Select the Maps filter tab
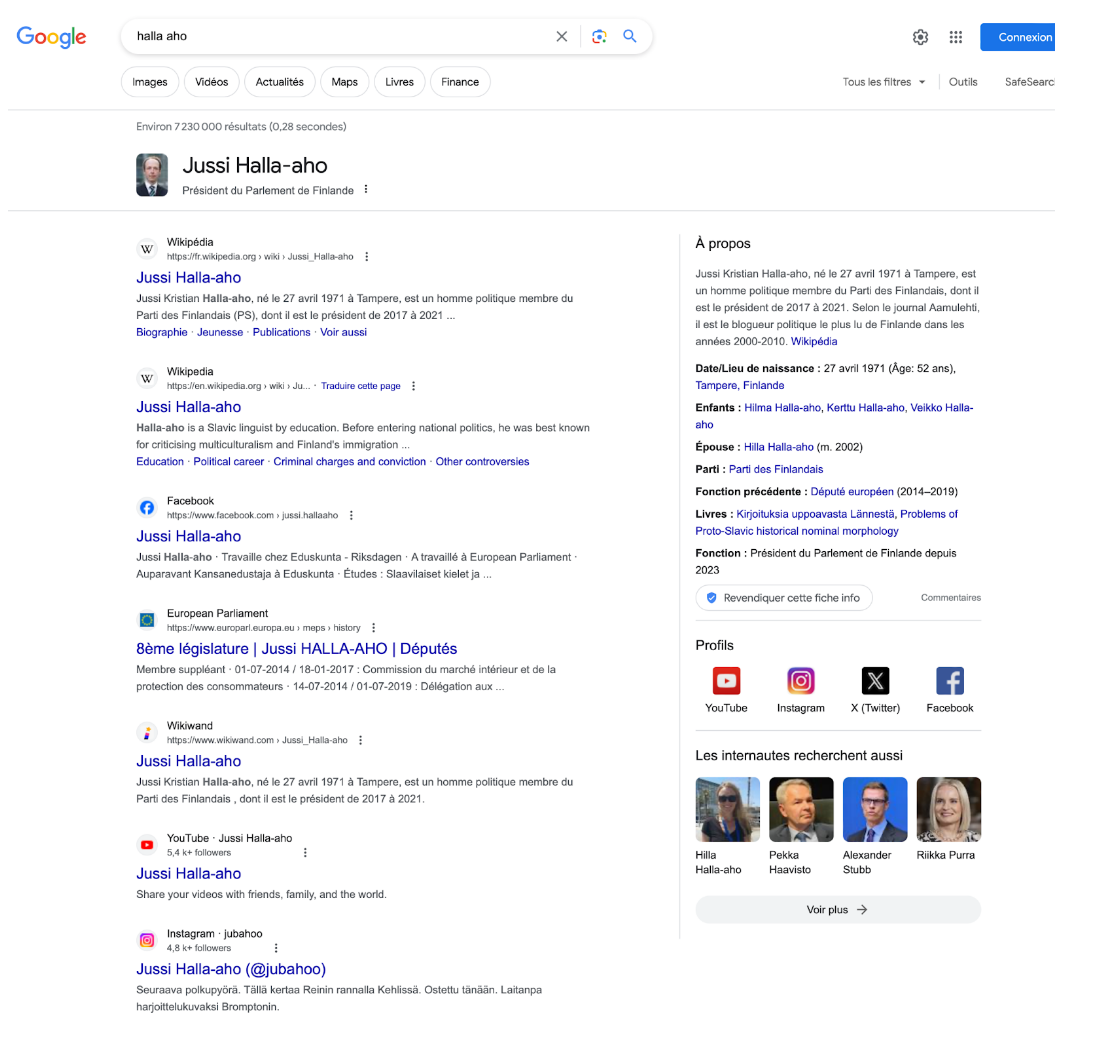The image size is (1112, 1045). 345,82
